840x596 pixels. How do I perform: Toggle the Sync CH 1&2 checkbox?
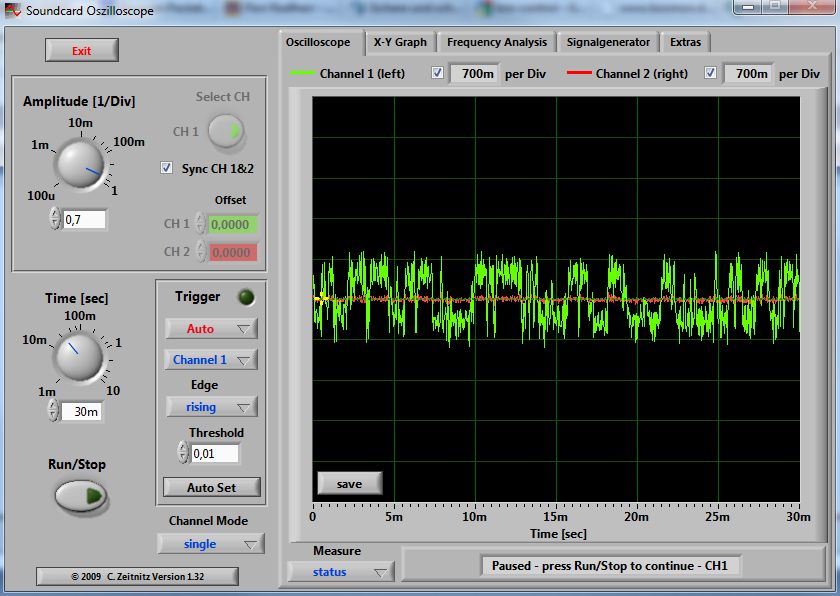click(x=167, y=168)
